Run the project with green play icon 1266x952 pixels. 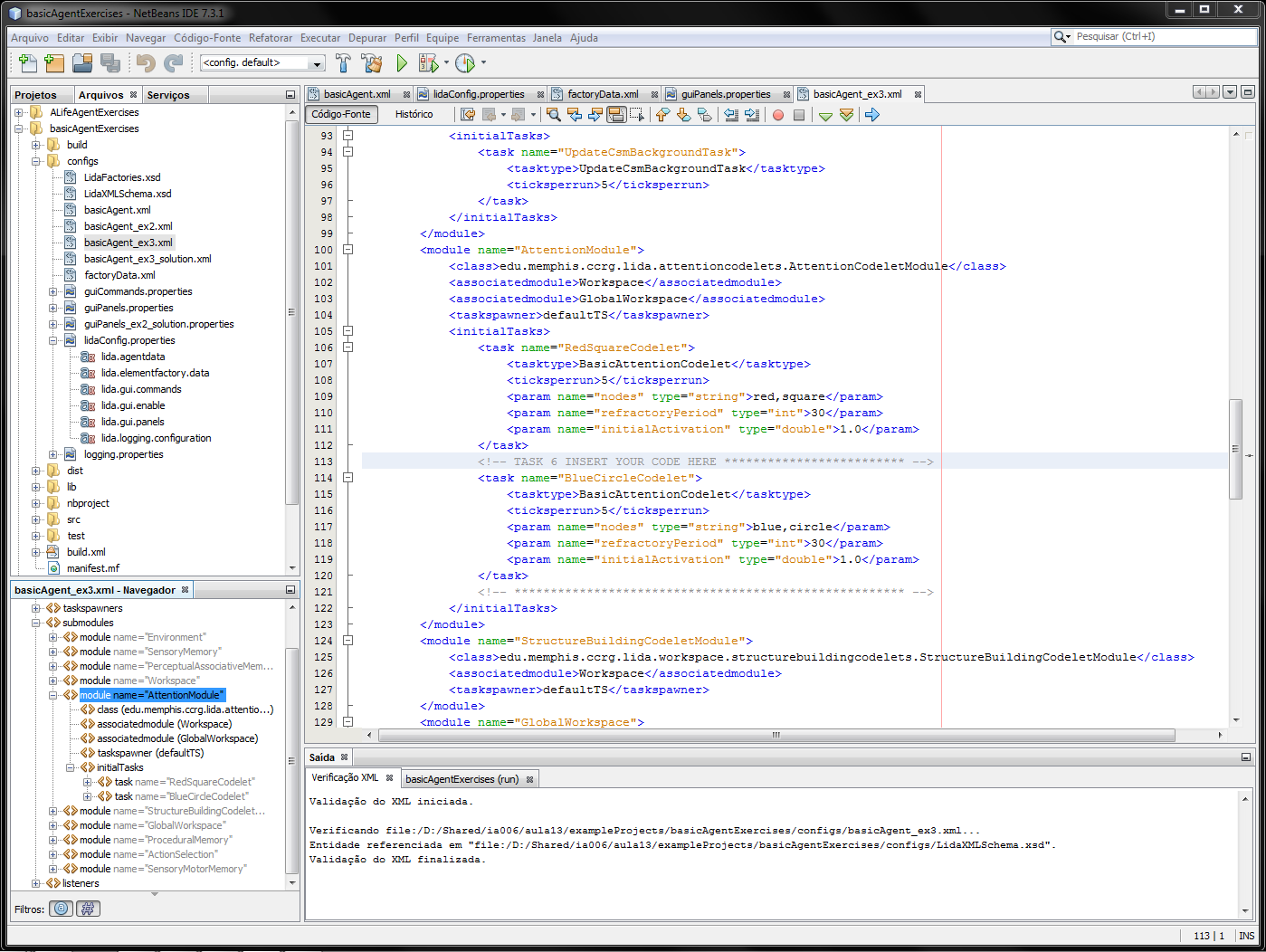click(x=403, y=62)
